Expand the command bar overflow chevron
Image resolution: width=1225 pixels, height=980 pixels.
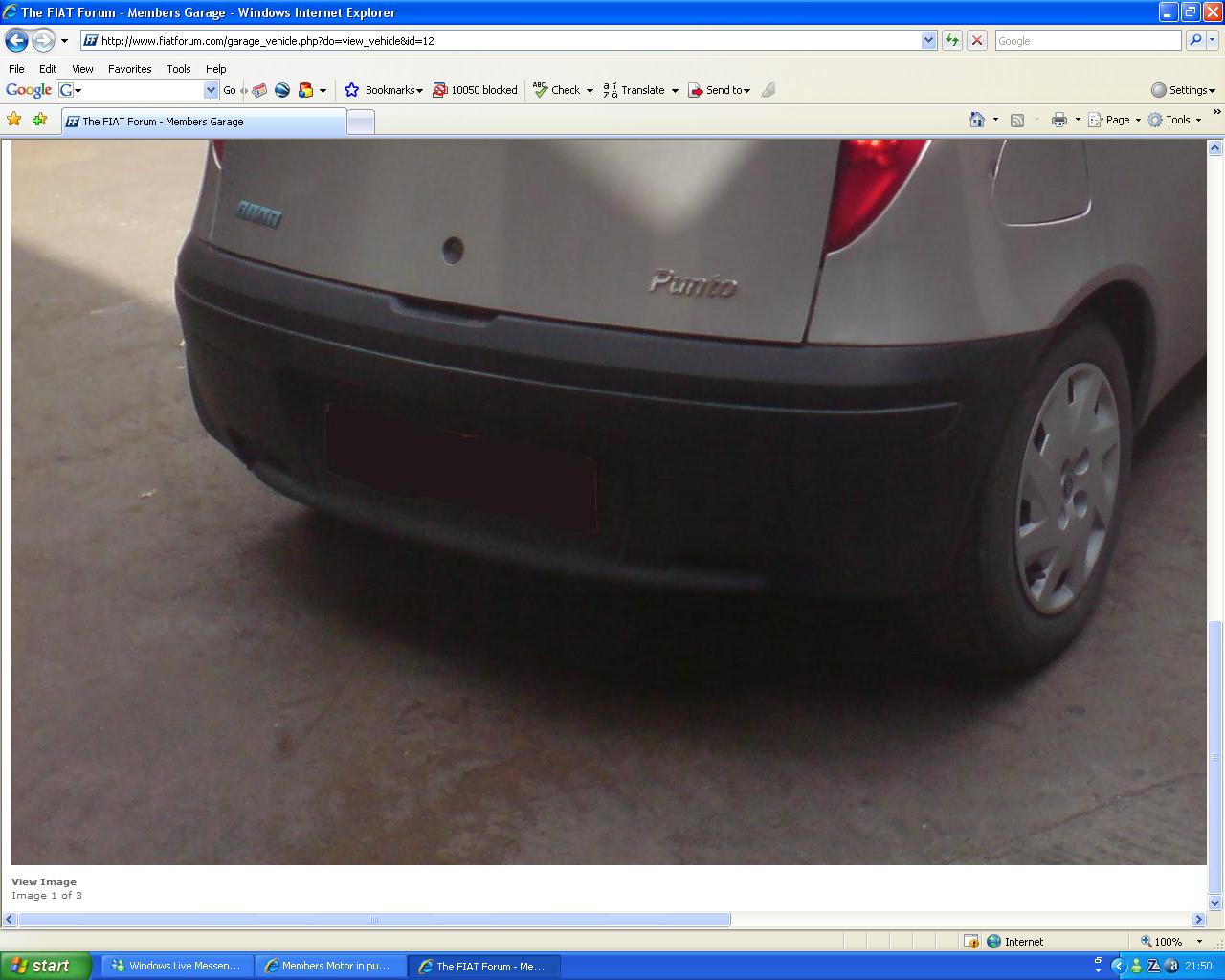click(x=1216, y=113)
